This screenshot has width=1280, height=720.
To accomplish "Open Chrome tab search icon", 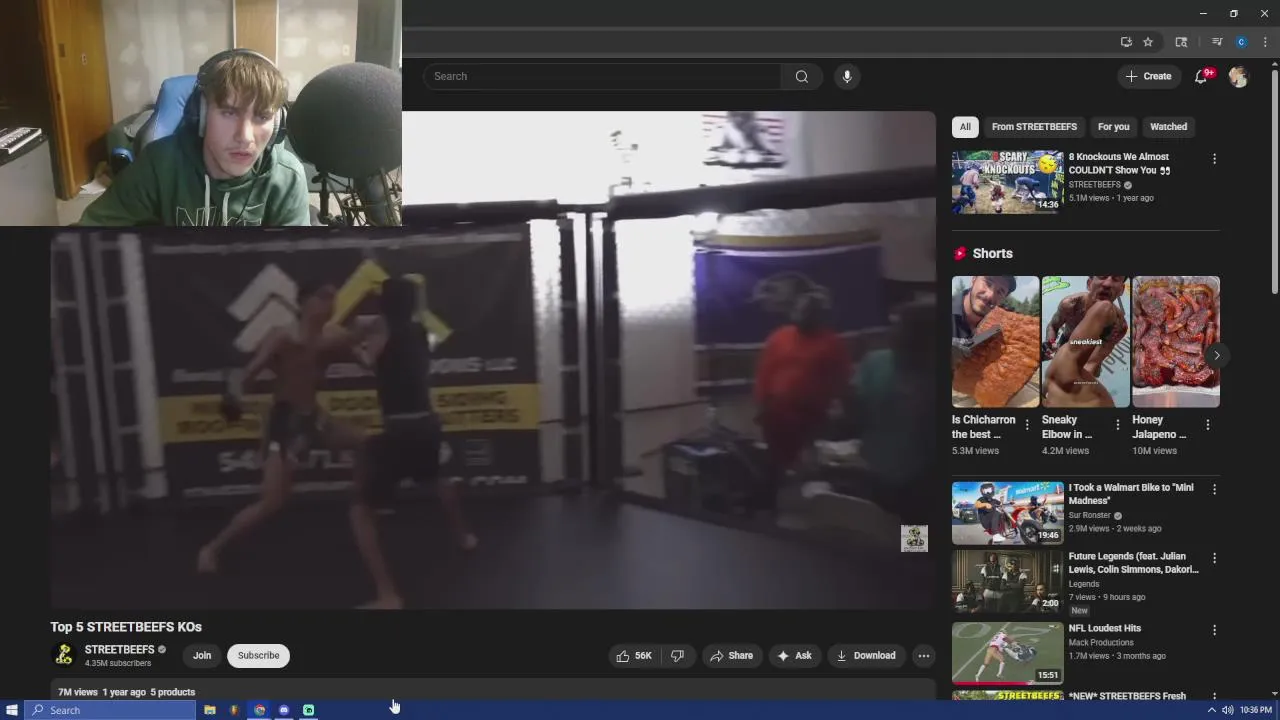I will [x=1181, y=42].
